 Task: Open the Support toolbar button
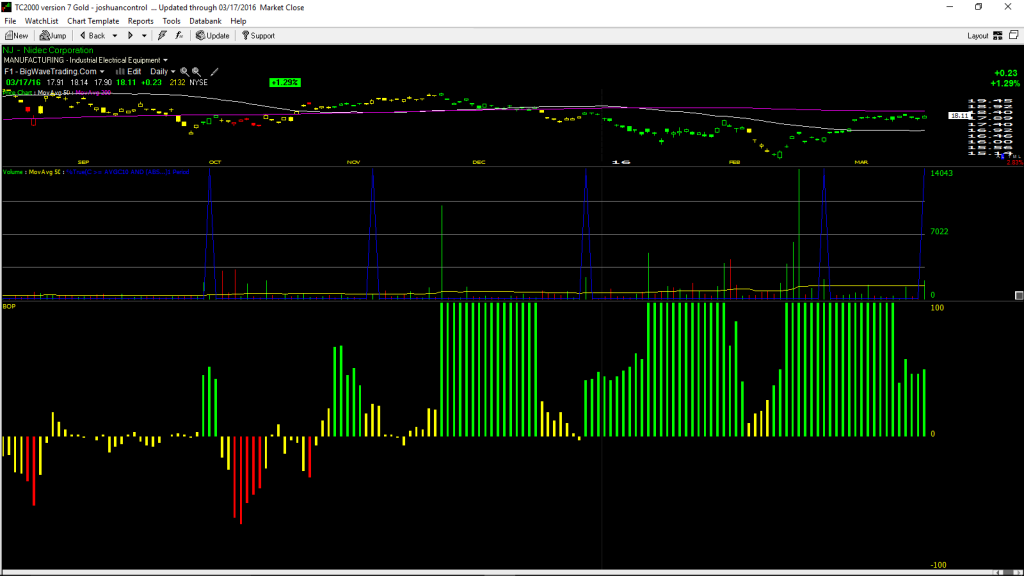(259, 36)
